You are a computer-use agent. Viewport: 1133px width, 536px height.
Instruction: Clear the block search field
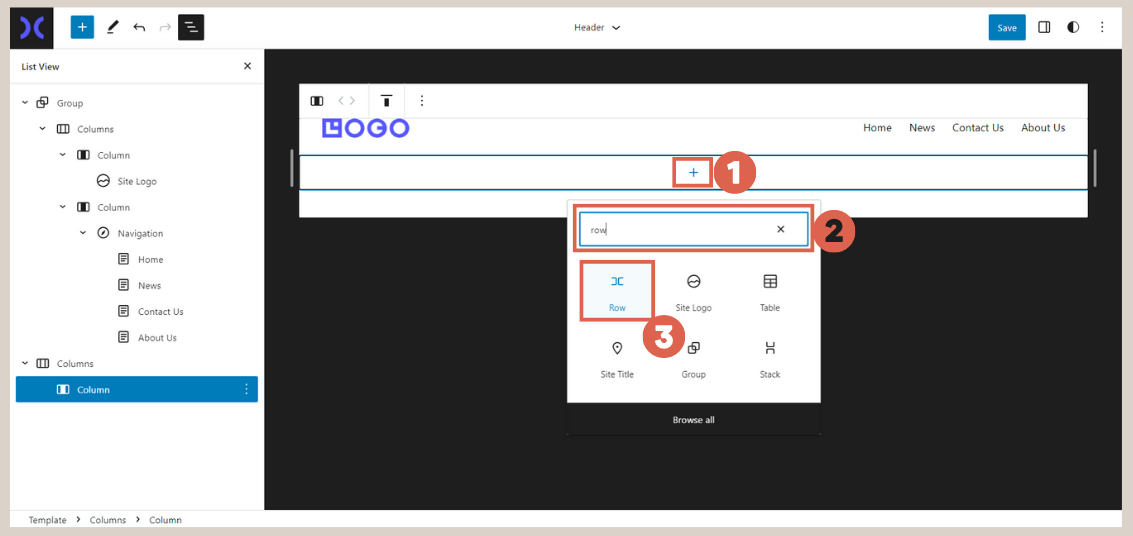[780, 229]
